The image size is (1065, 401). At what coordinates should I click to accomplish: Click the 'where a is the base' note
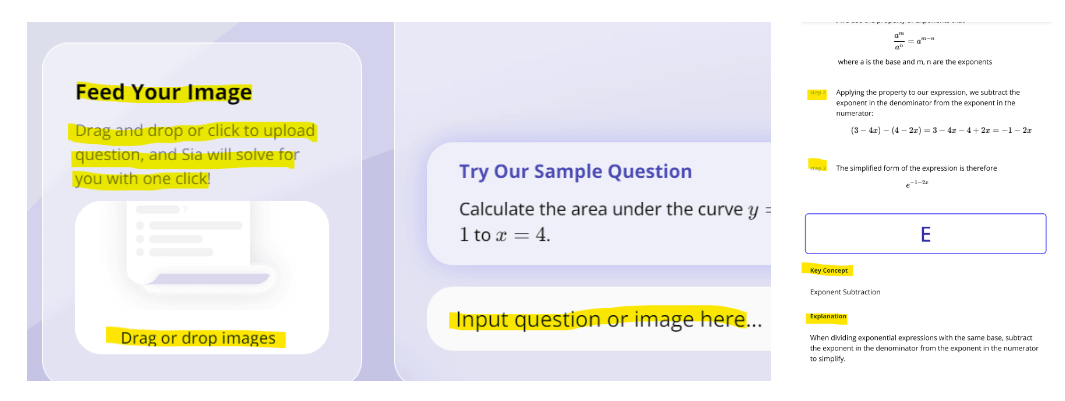tap(915, 62)
